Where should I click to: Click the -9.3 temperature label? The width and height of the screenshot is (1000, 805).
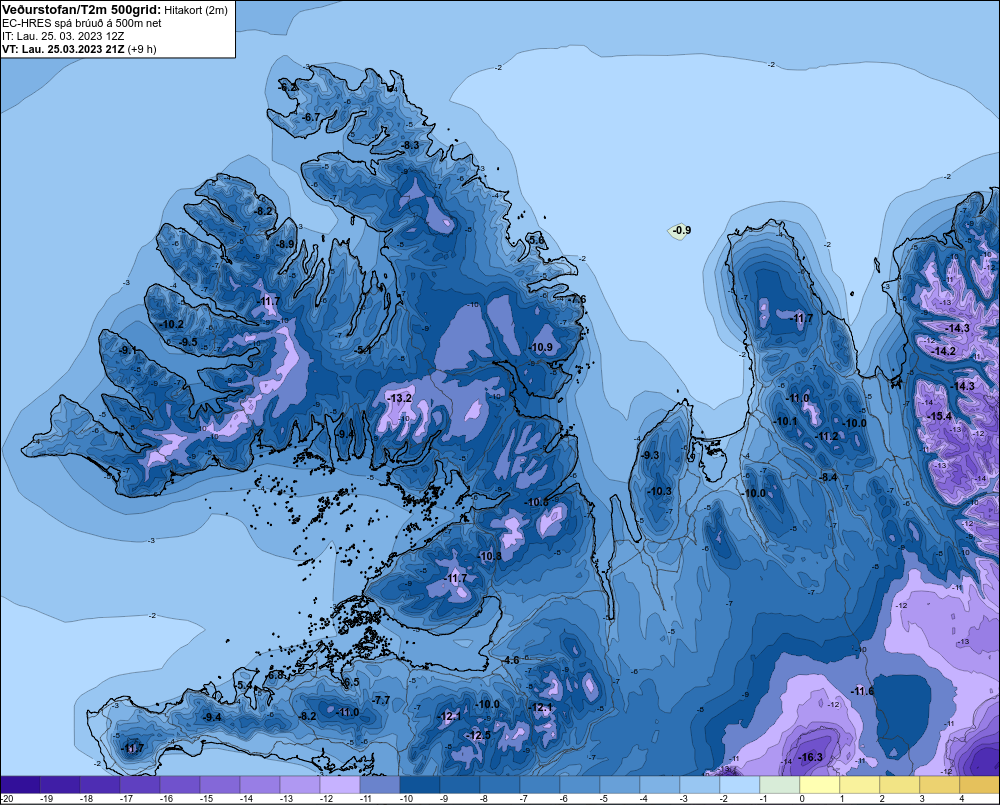649,455
